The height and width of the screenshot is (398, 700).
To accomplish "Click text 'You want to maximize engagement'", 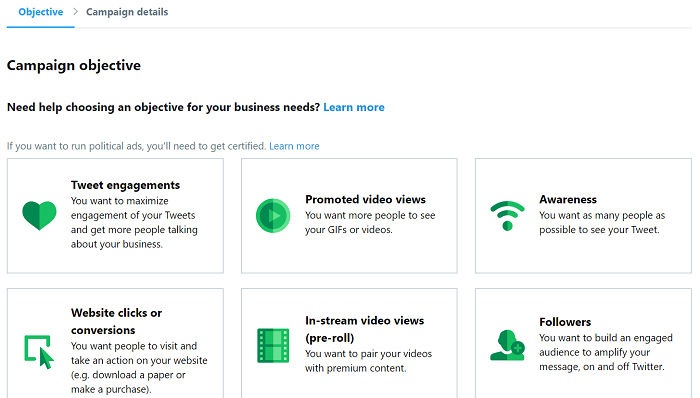I will pyautogui.click(x=120, y=208).
